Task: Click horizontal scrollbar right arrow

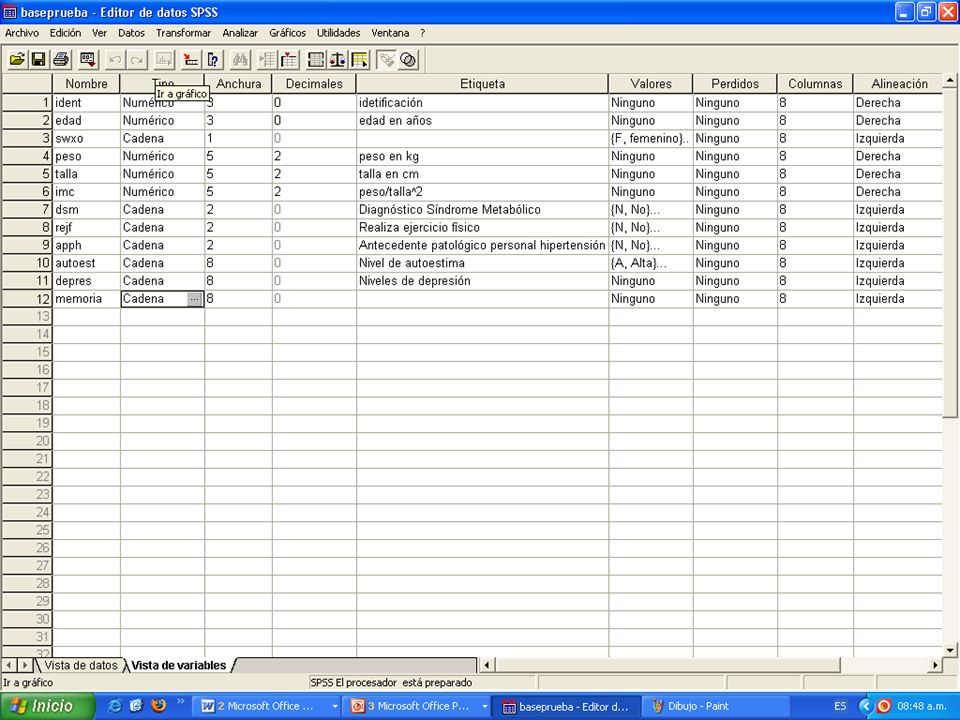Action: coord(935,665)
